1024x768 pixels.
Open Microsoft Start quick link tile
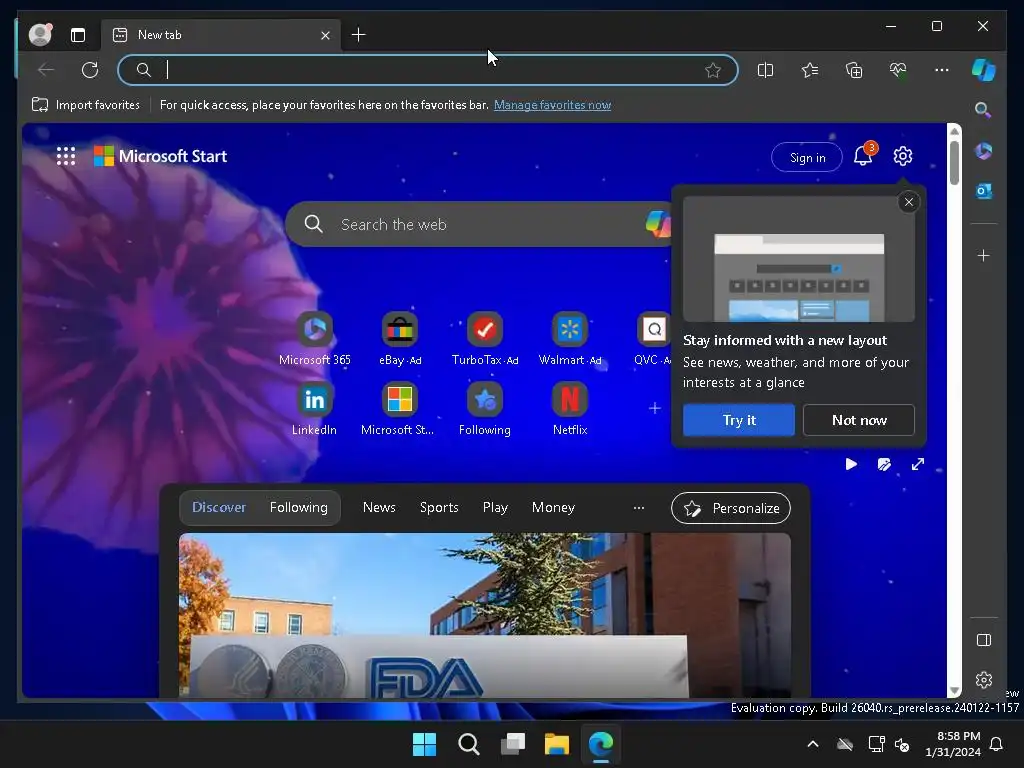point(398,409)
